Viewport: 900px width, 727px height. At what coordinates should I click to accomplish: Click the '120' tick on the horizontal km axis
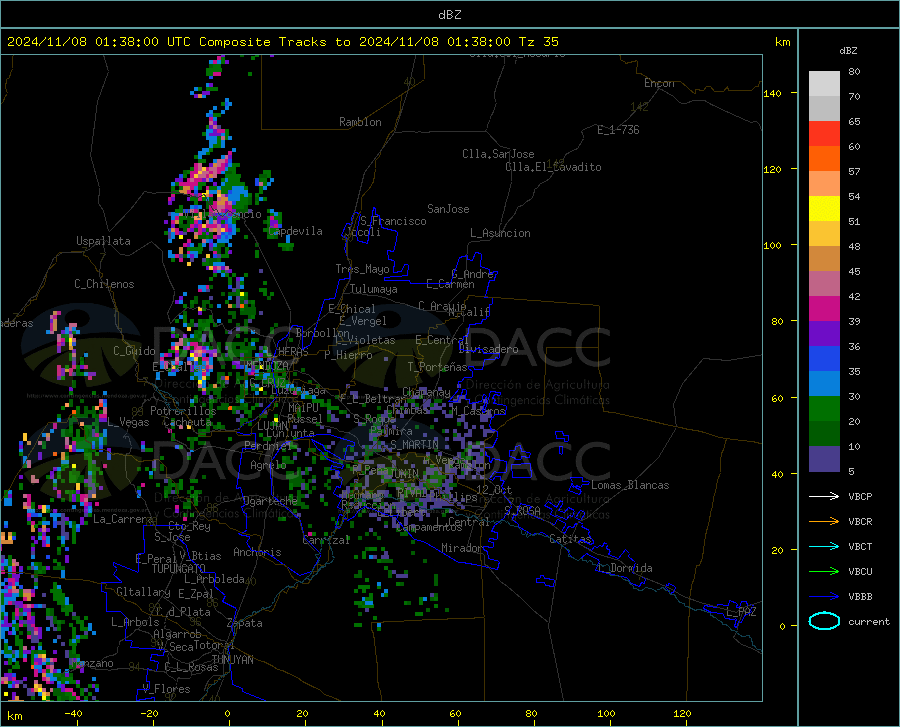click(682, 714)
